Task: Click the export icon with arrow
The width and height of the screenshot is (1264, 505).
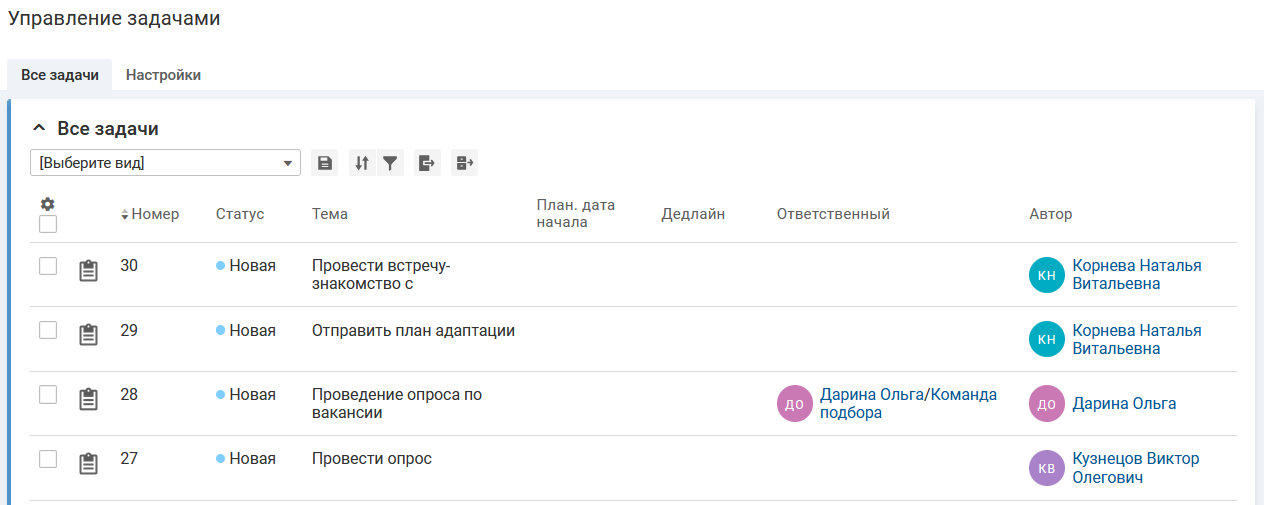Action: coord(427,163)
